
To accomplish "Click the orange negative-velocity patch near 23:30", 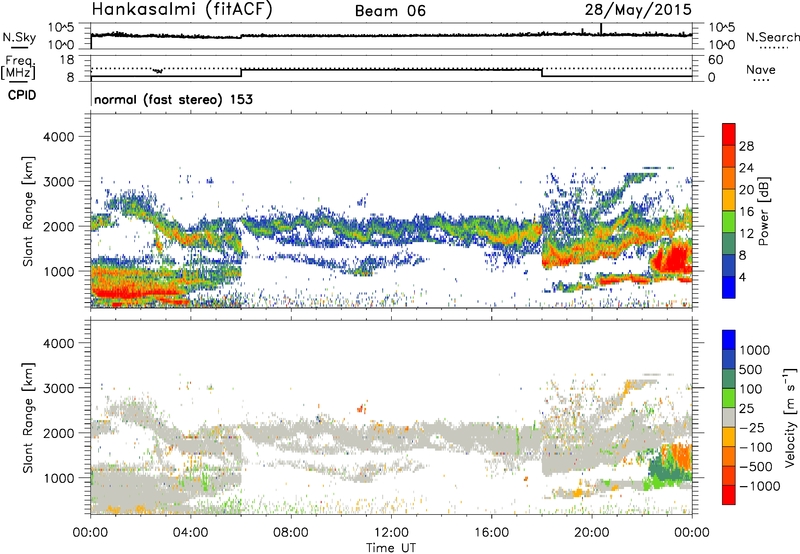I will click(x=680, y=457).
